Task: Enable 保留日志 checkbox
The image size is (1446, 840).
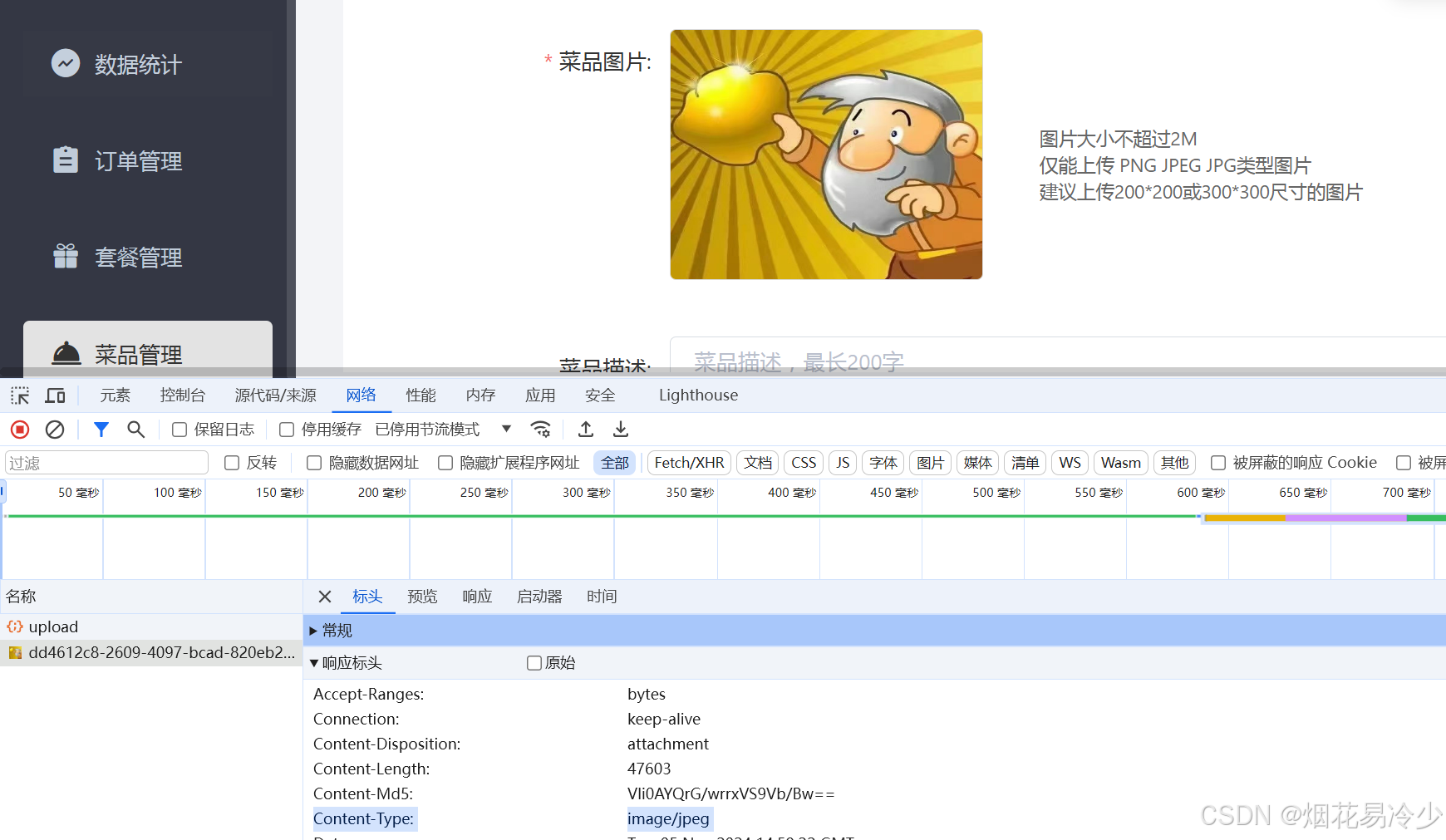Action: (x=180, y=430)
